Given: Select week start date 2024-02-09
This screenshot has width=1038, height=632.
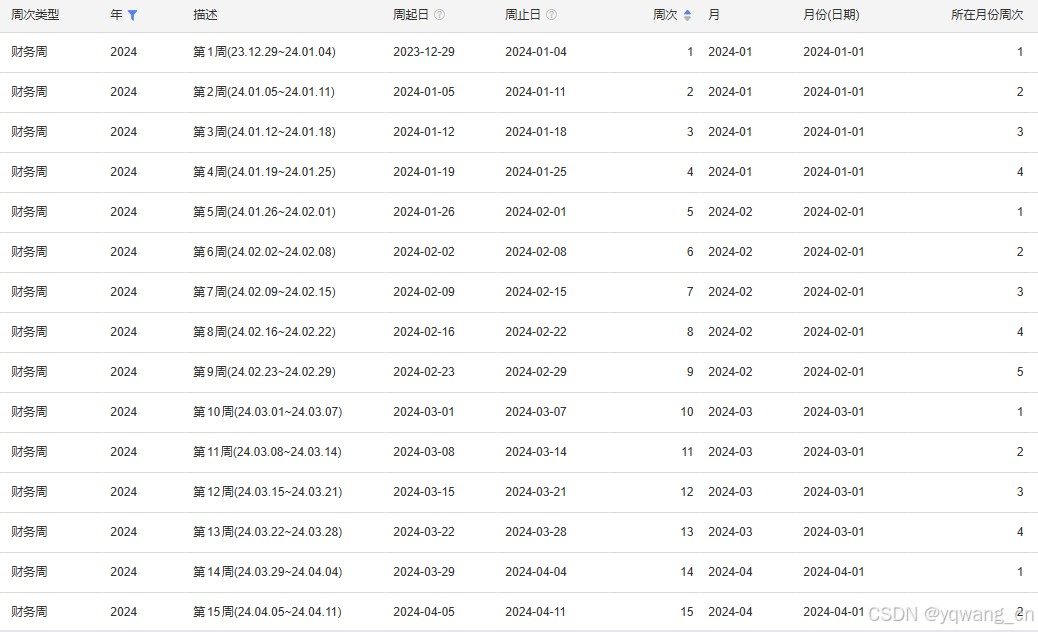Looking at the screenshot, I should coord(424,292).
